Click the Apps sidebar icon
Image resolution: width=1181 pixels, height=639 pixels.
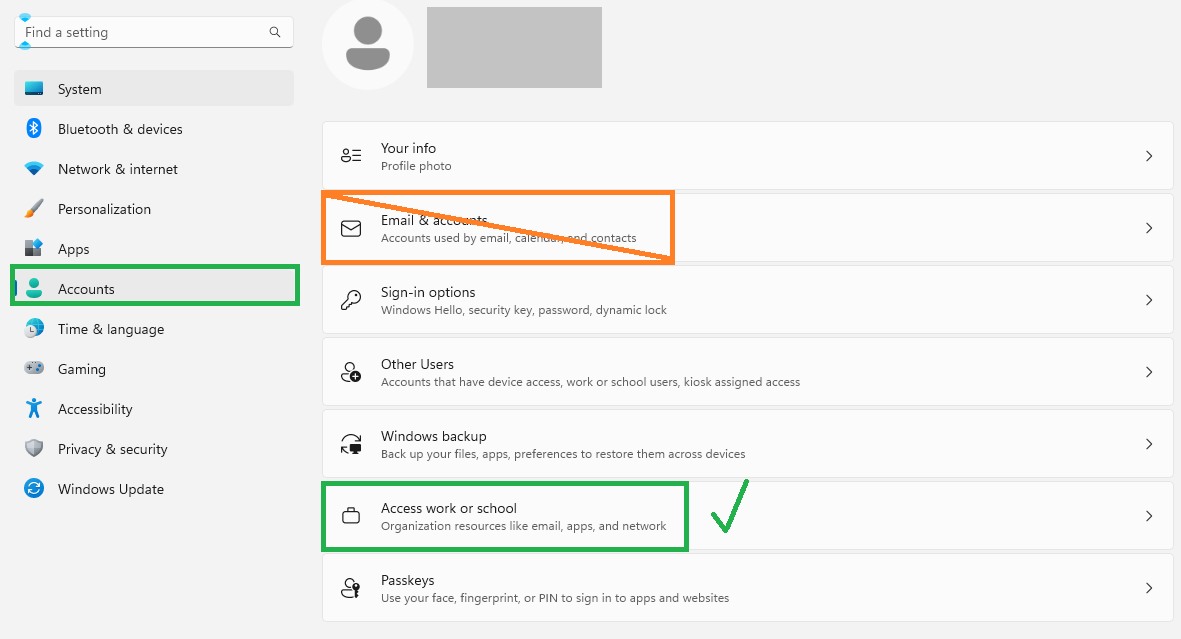34,248
